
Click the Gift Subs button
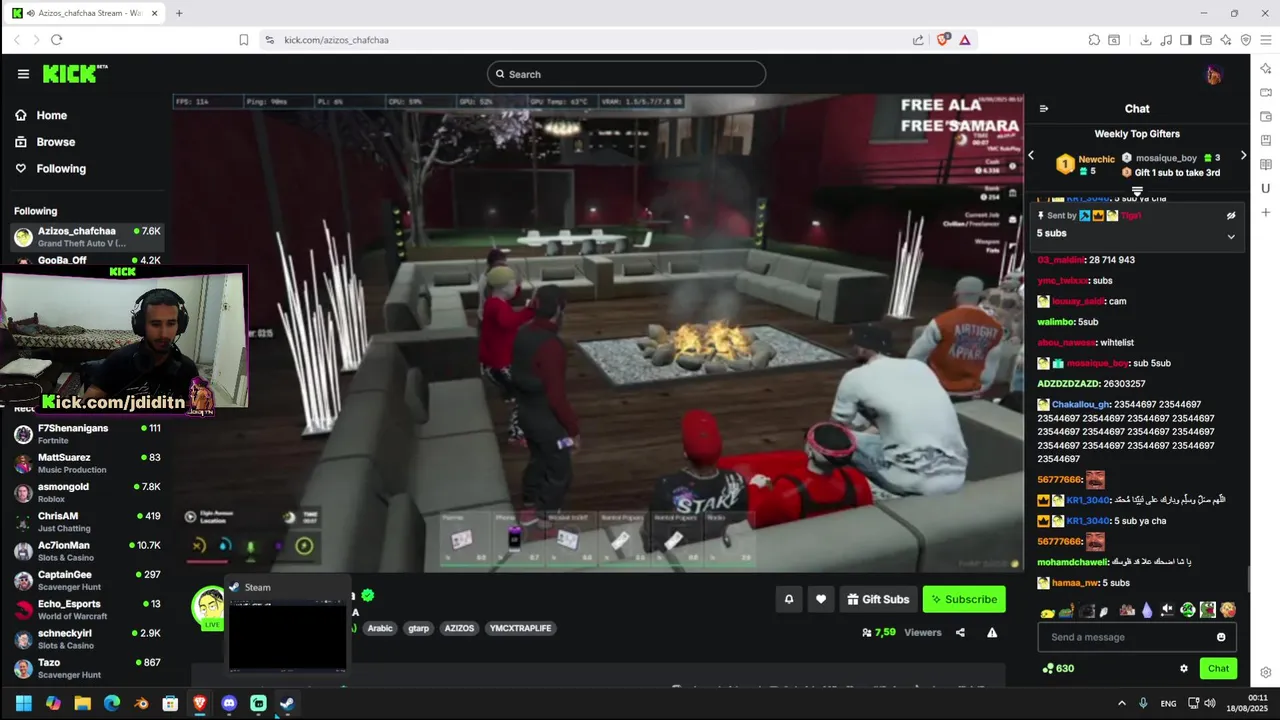(x=877, y=599)
